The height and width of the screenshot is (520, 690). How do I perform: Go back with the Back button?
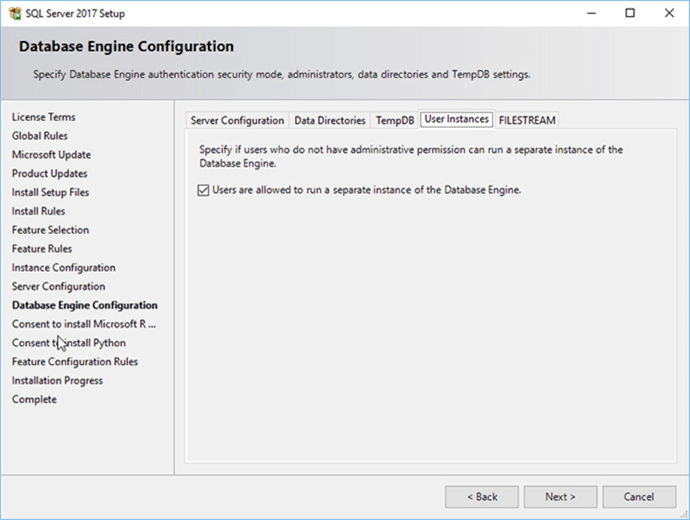pyautogui.click(x=481, y=497)
